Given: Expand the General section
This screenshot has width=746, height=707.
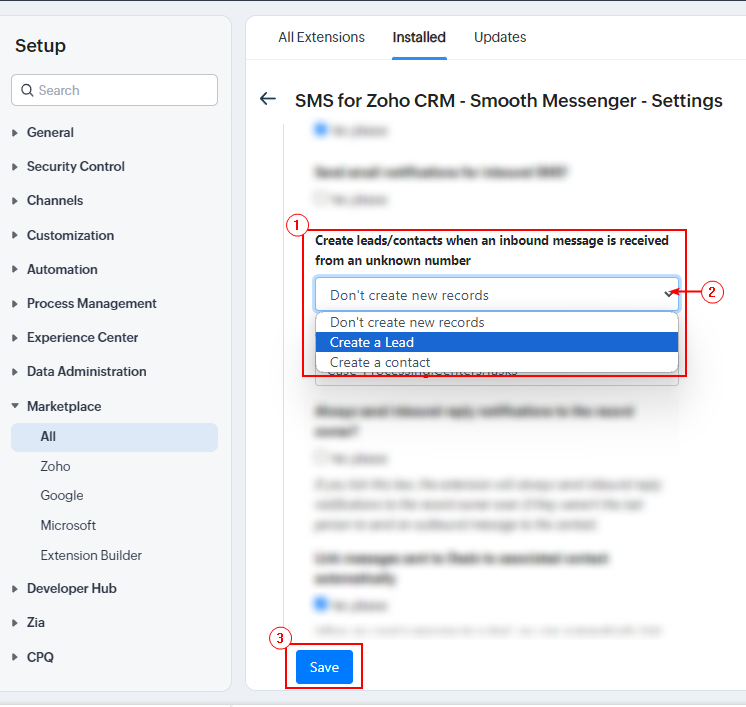Looking at the screenshot, I should pyautogui.click(x=50, y=132).
